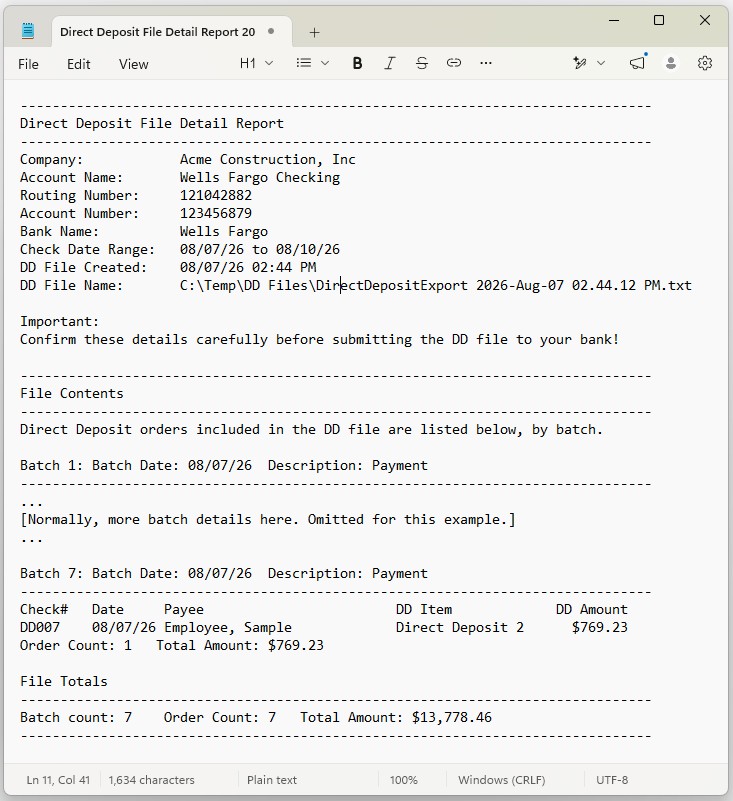This screenshot has height=801, width=733.
Task: Click the 'Important:' line
Action: pyautogui.click(x=59, y=321)
